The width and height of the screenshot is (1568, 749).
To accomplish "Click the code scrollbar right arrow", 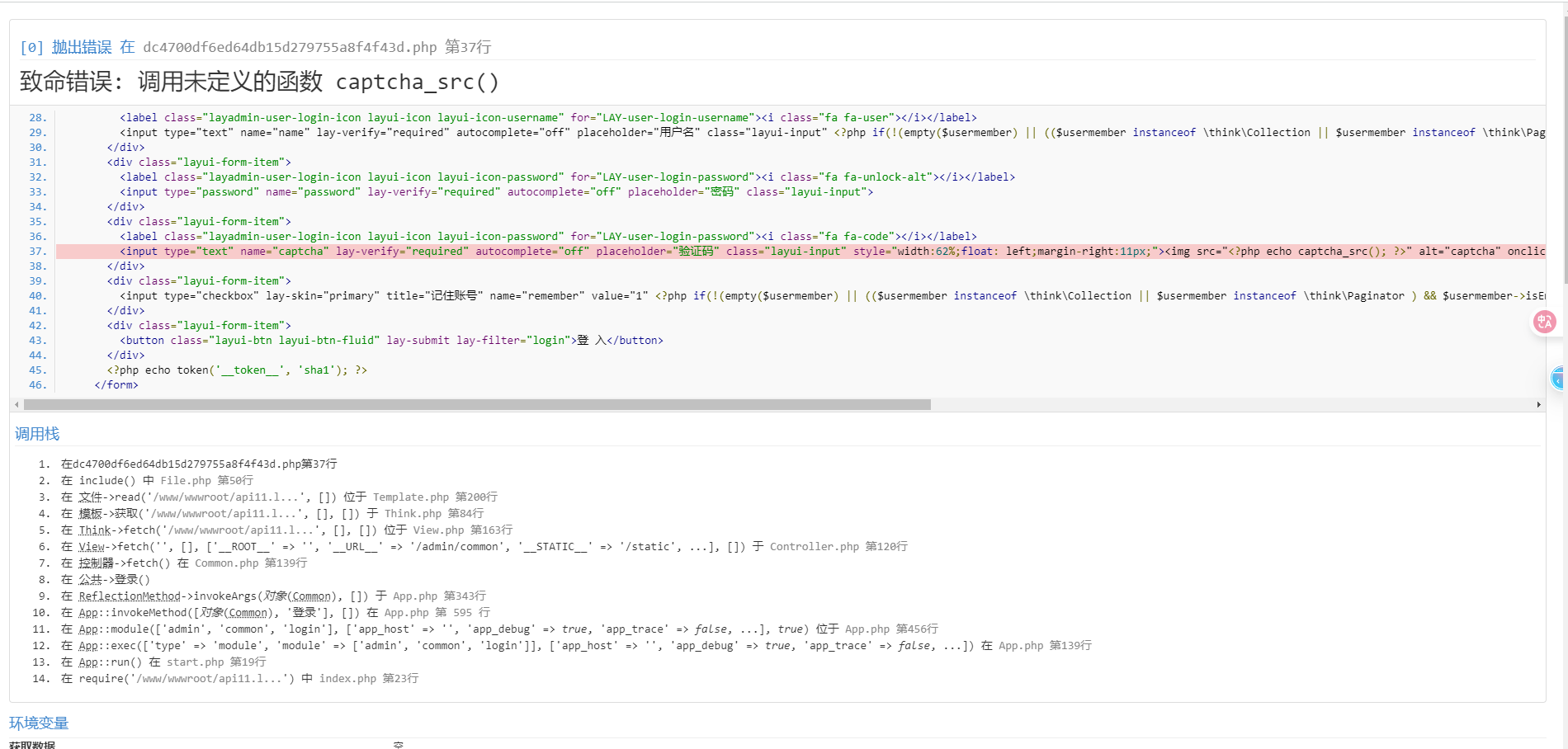I will 1538,405.
